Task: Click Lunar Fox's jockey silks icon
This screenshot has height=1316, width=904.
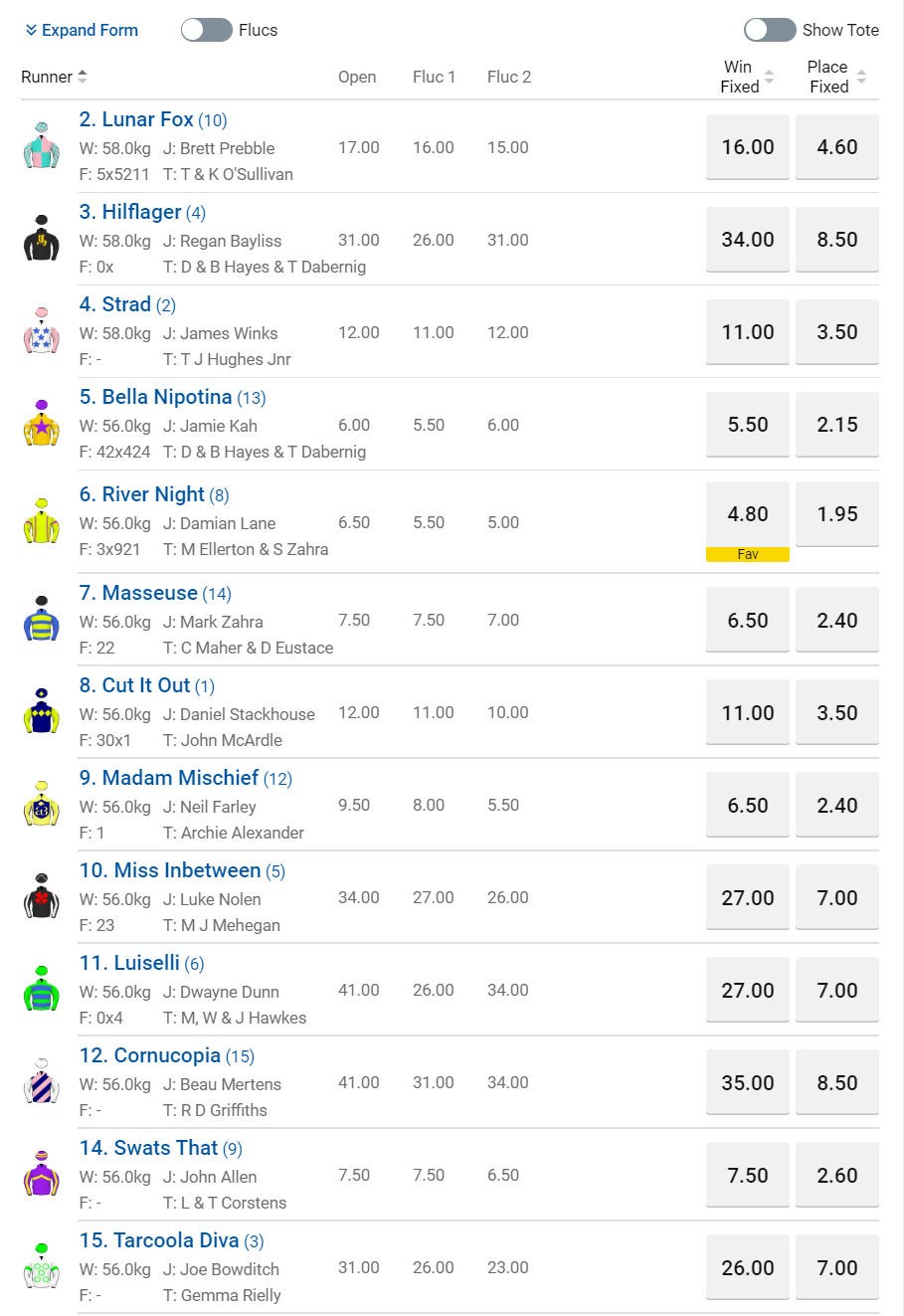Action: (x=42, y=146)
